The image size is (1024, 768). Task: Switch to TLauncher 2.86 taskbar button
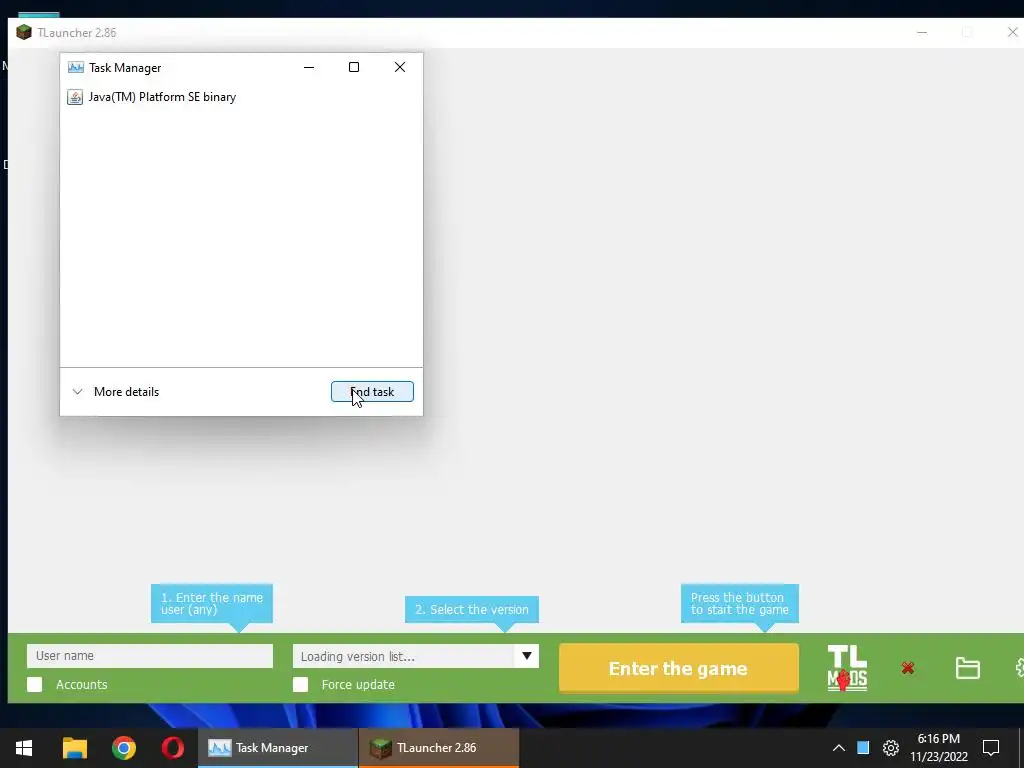439,748
